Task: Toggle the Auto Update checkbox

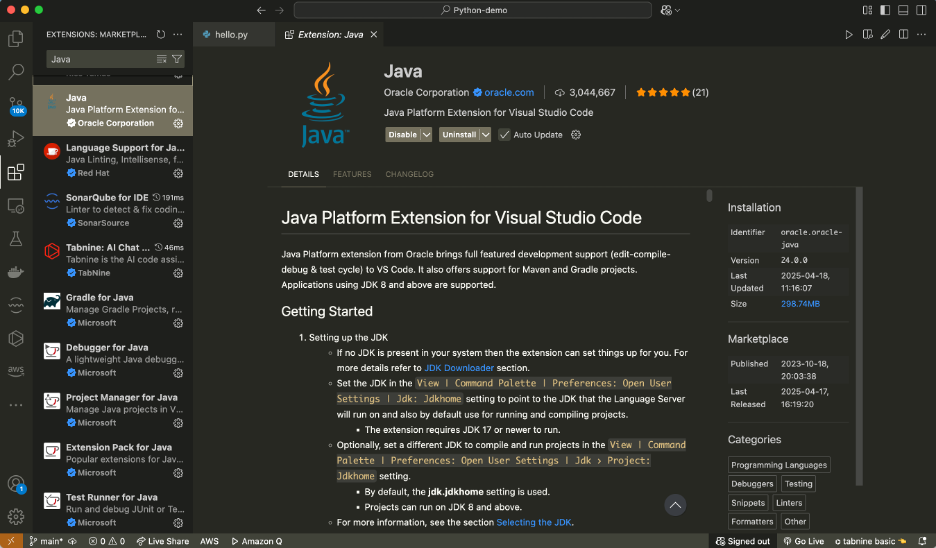Action: [505, 135]
